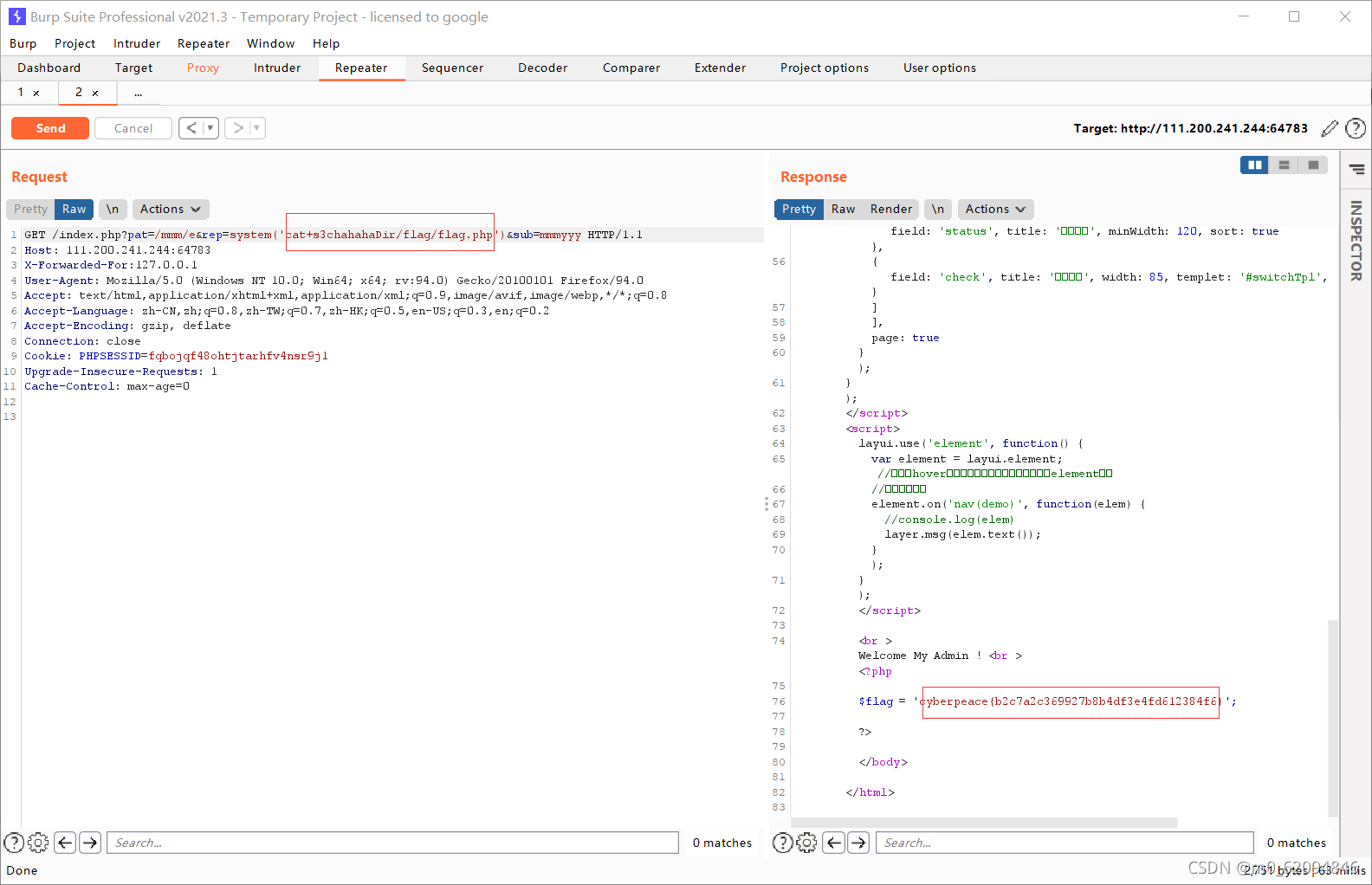This screenshot has height=885, width=1372.
Task: Switch Response view to Render
Action: click(891, 209)
